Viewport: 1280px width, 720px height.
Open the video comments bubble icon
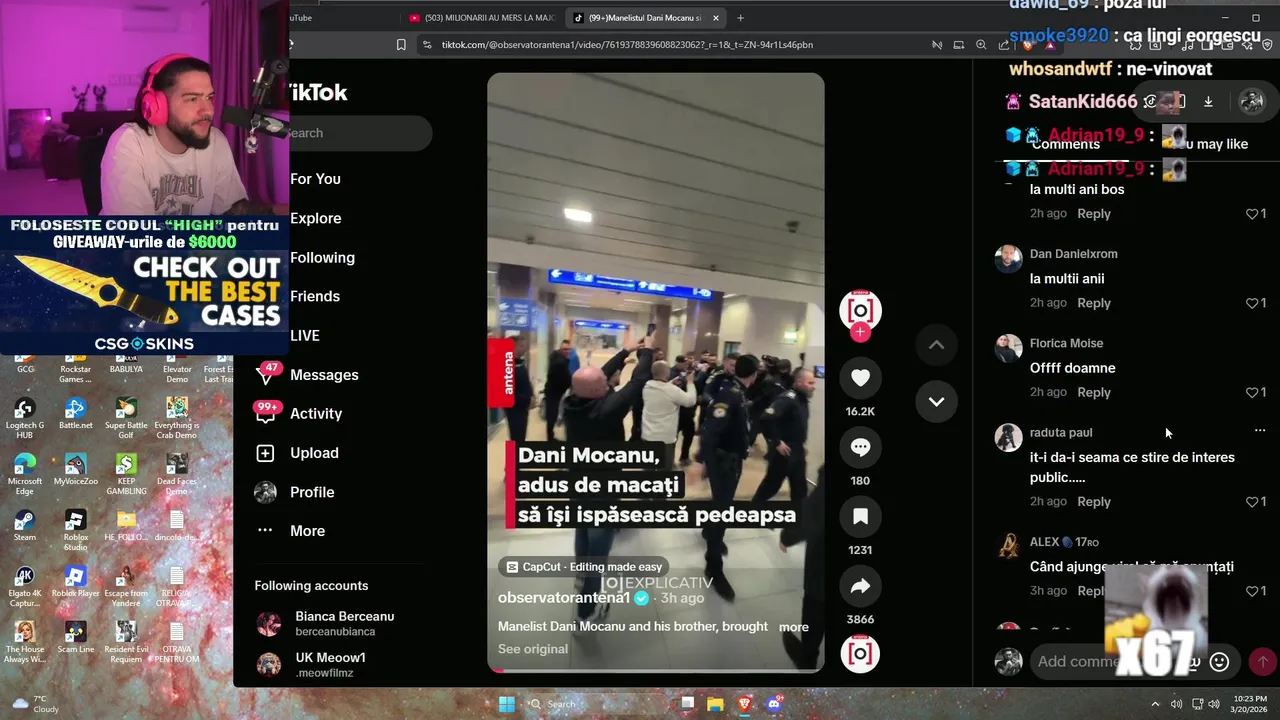tap(860, 447)
